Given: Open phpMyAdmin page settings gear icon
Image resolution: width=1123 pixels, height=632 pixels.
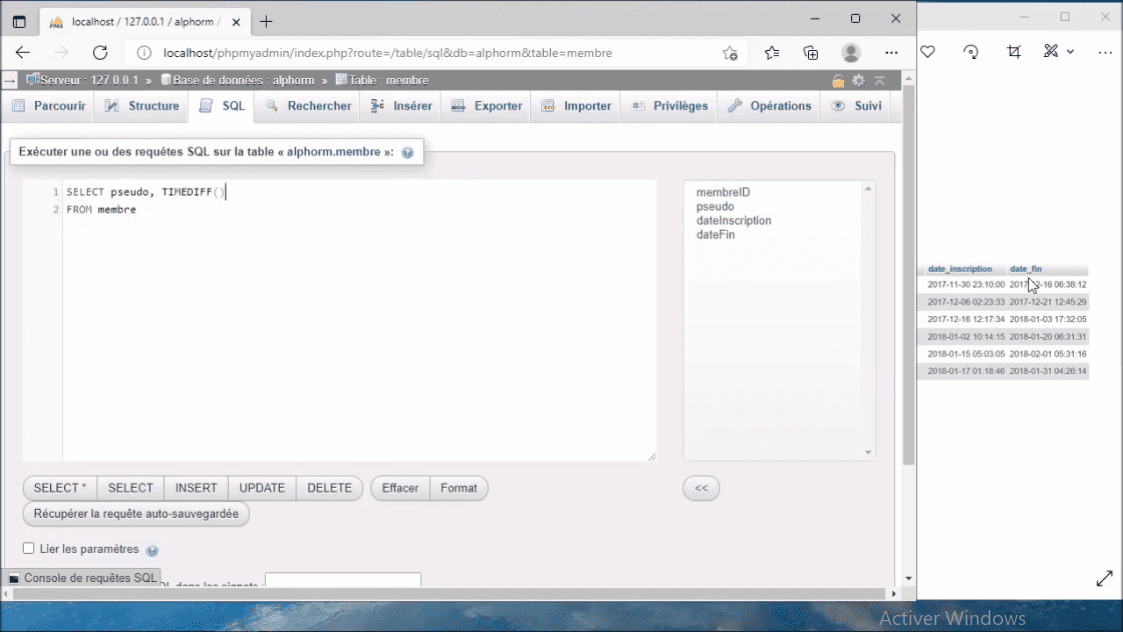Looking at the screenshot, I should point(859,80).
